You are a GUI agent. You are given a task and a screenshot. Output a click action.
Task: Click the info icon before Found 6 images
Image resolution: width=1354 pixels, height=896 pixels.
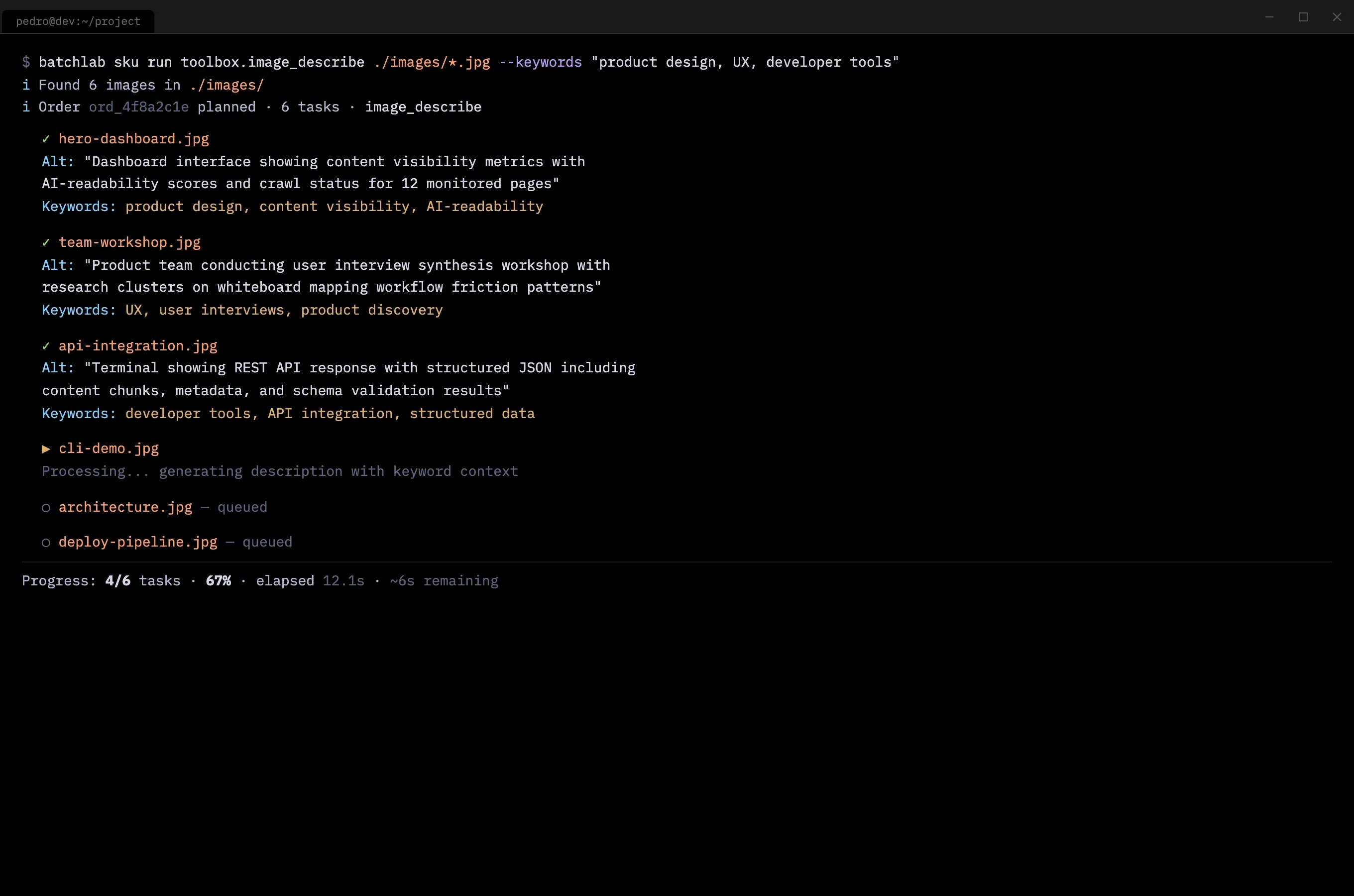(25, 85)
